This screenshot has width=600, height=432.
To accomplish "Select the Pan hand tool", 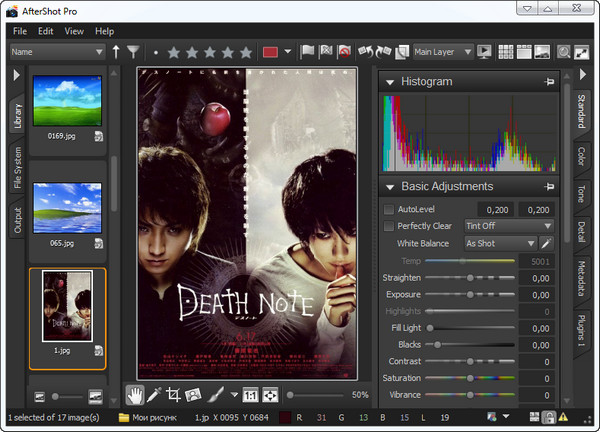I will (x=135, y=395).
